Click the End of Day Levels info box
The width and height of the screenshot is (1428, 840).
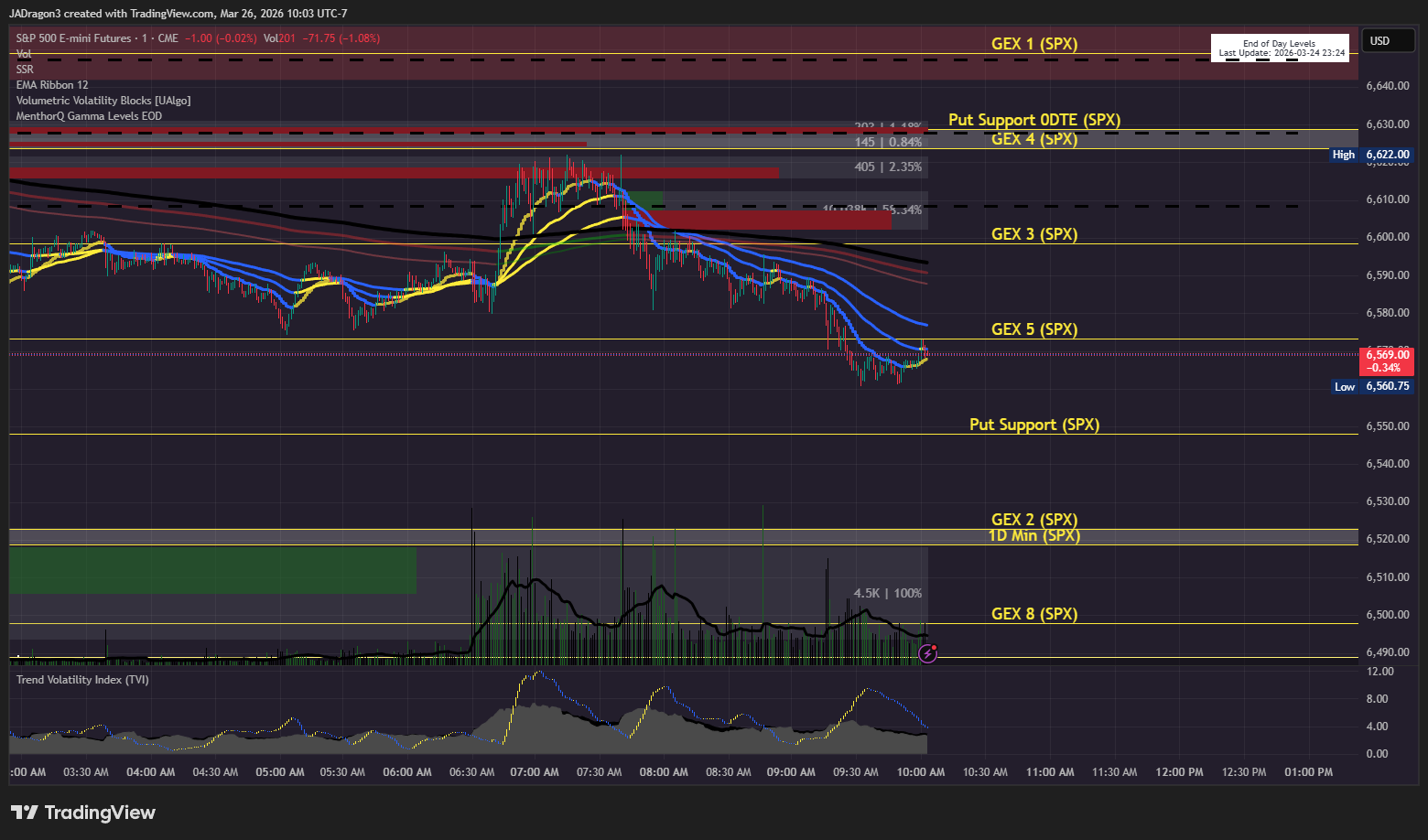click(1280, 48)
